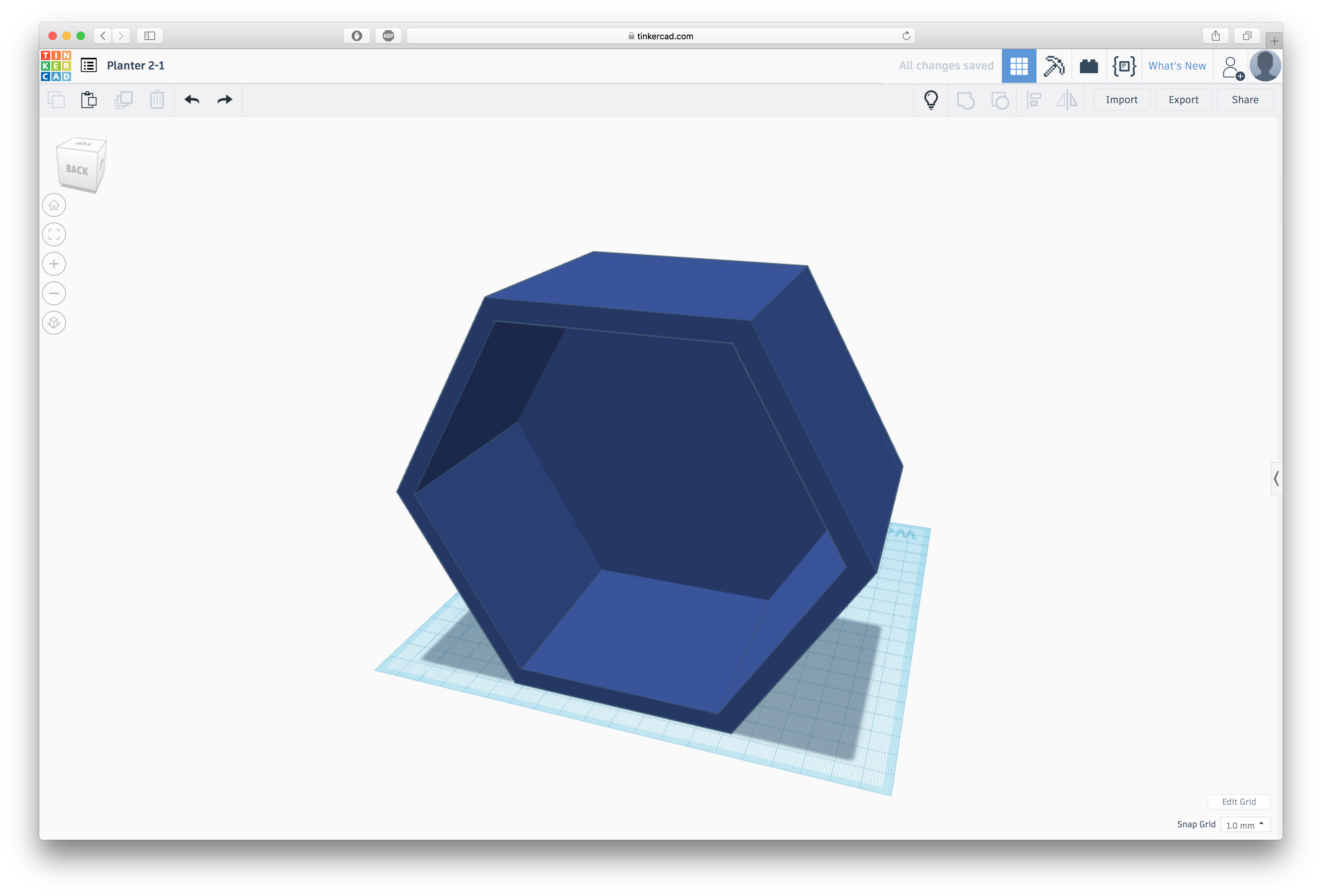Undo the last action
The width and height of the screenshot is (1322, 896).
[x=192, y=100]
